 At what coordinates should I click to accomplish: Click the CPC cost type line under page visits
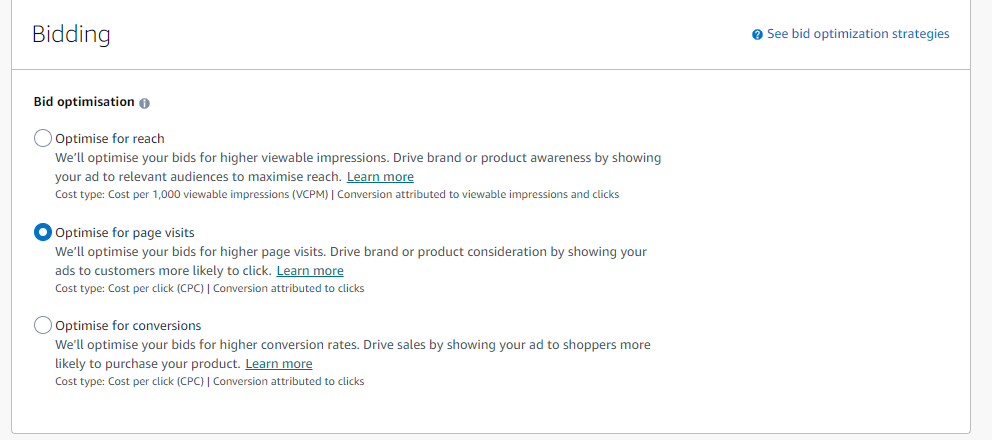(209, 289)
